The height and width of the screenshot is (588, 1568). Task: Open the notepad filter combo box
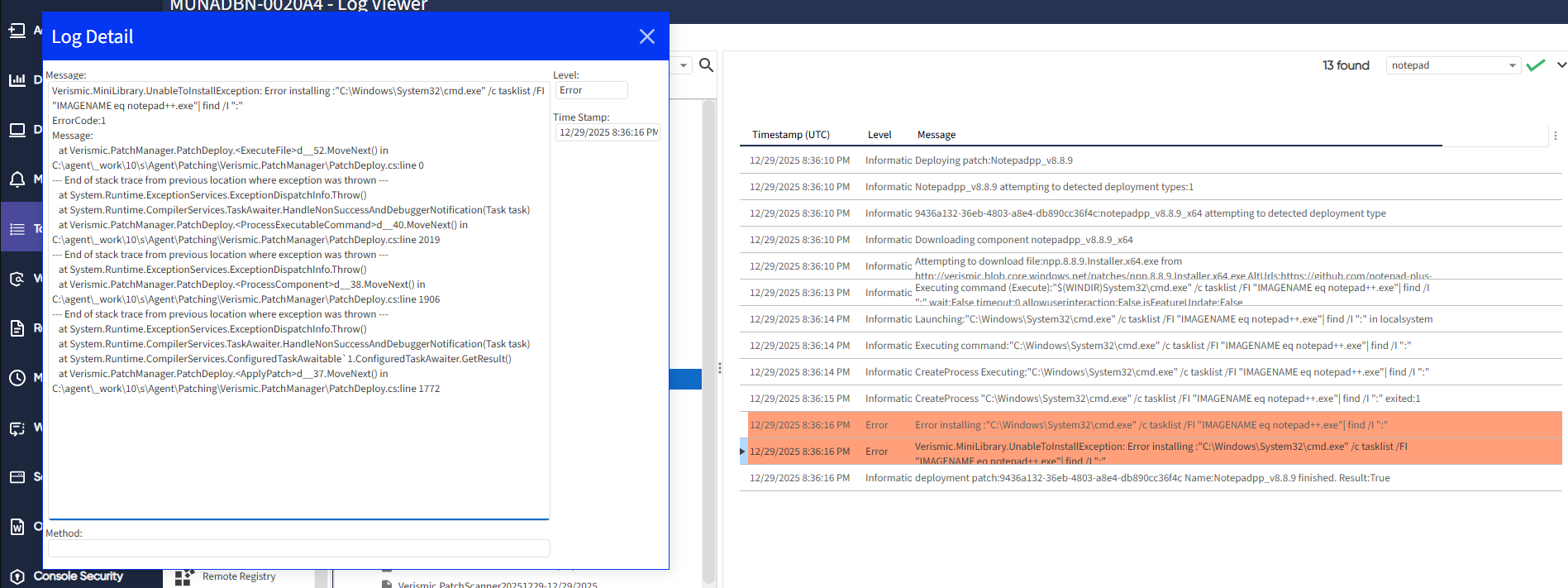click(x=1453, y=65)
